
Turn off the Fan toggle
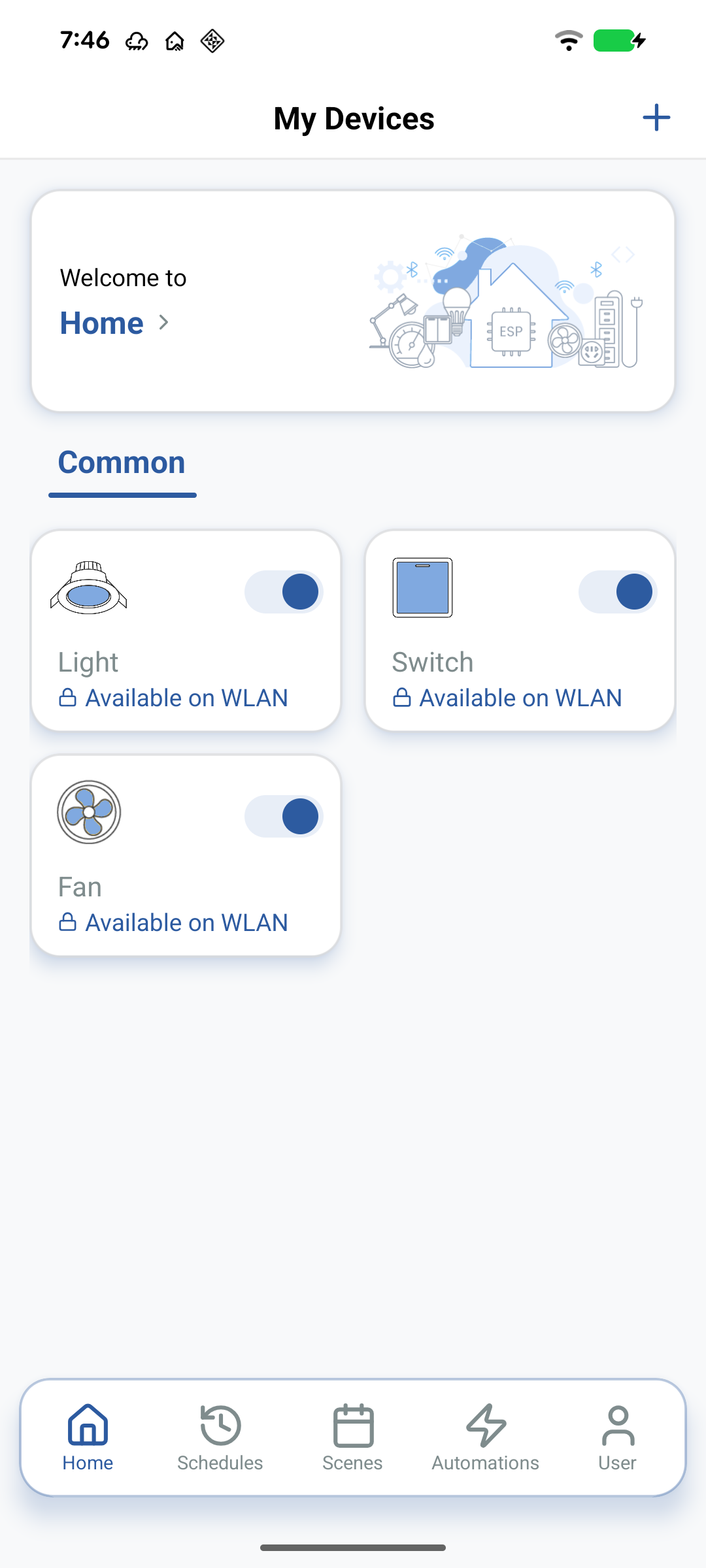[284, 817]
